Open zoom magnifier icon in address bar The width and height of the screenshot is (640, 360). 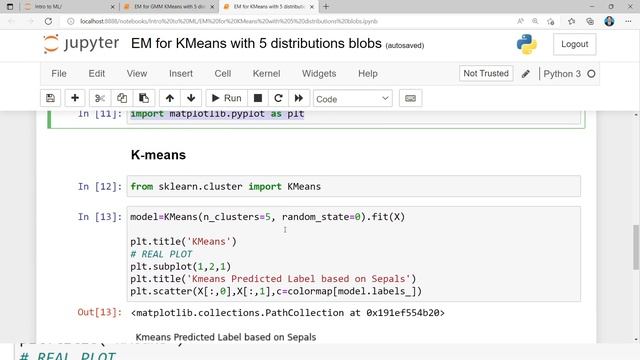tap(535, 21)
